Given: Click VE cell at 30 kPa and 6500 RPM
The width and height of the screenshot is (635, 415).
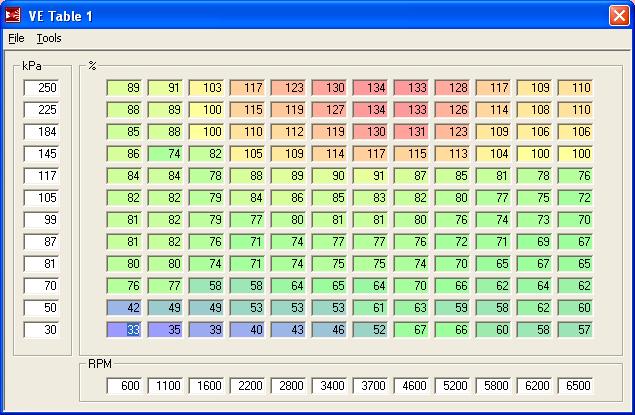Looking at the screenshot, I should pyautogui.click(x=575, y=328).
